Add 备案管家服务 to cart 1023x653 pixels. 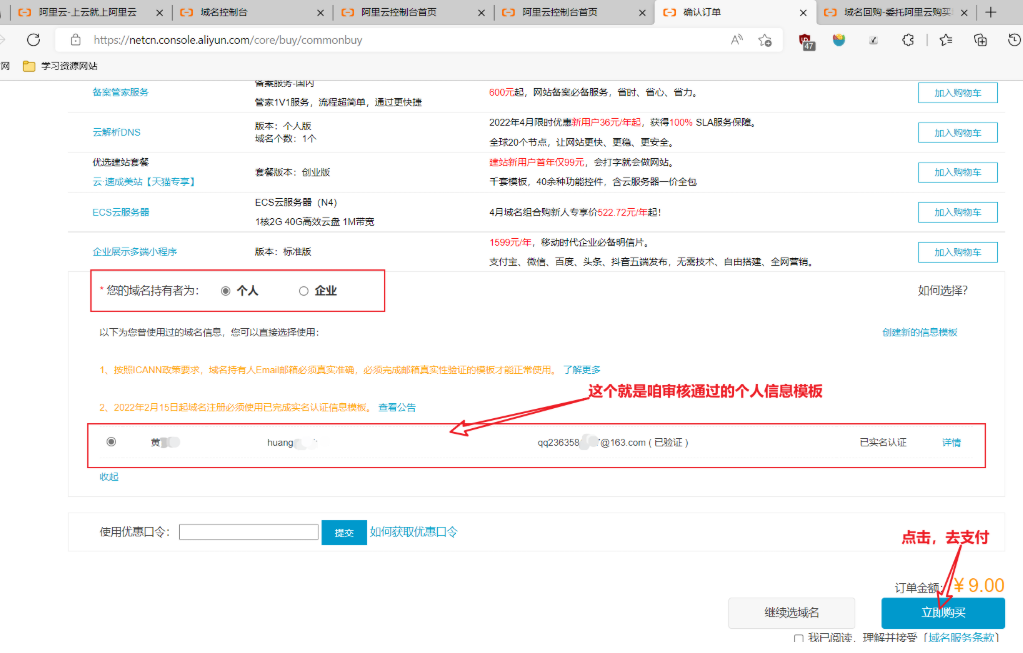958,93
